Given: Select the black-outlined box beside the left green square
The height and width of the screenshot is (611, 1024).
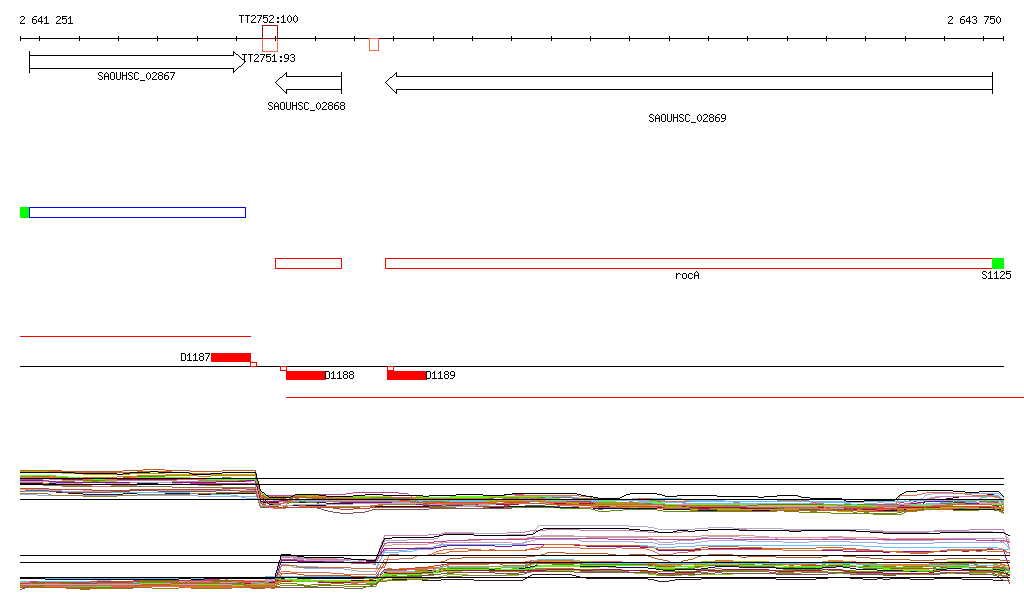Looking at the screenshot, I should click(x=137, y=212).
